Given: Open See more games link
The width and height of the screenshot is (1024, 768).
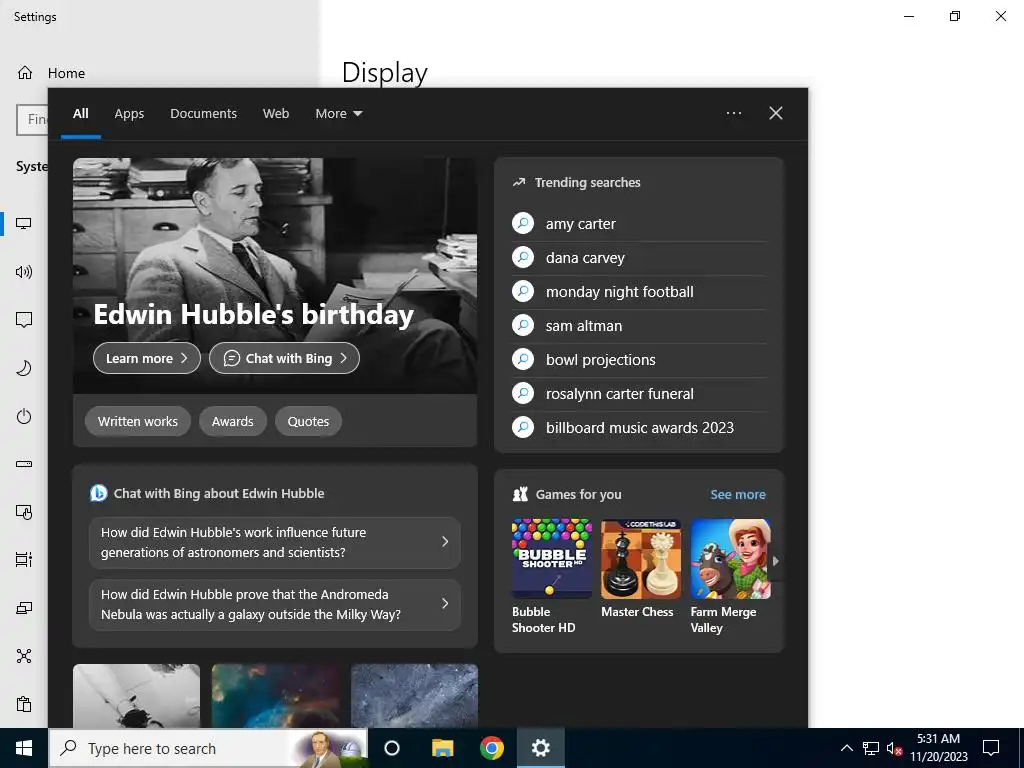Looking at the screenshot, I should pos(738,494).
